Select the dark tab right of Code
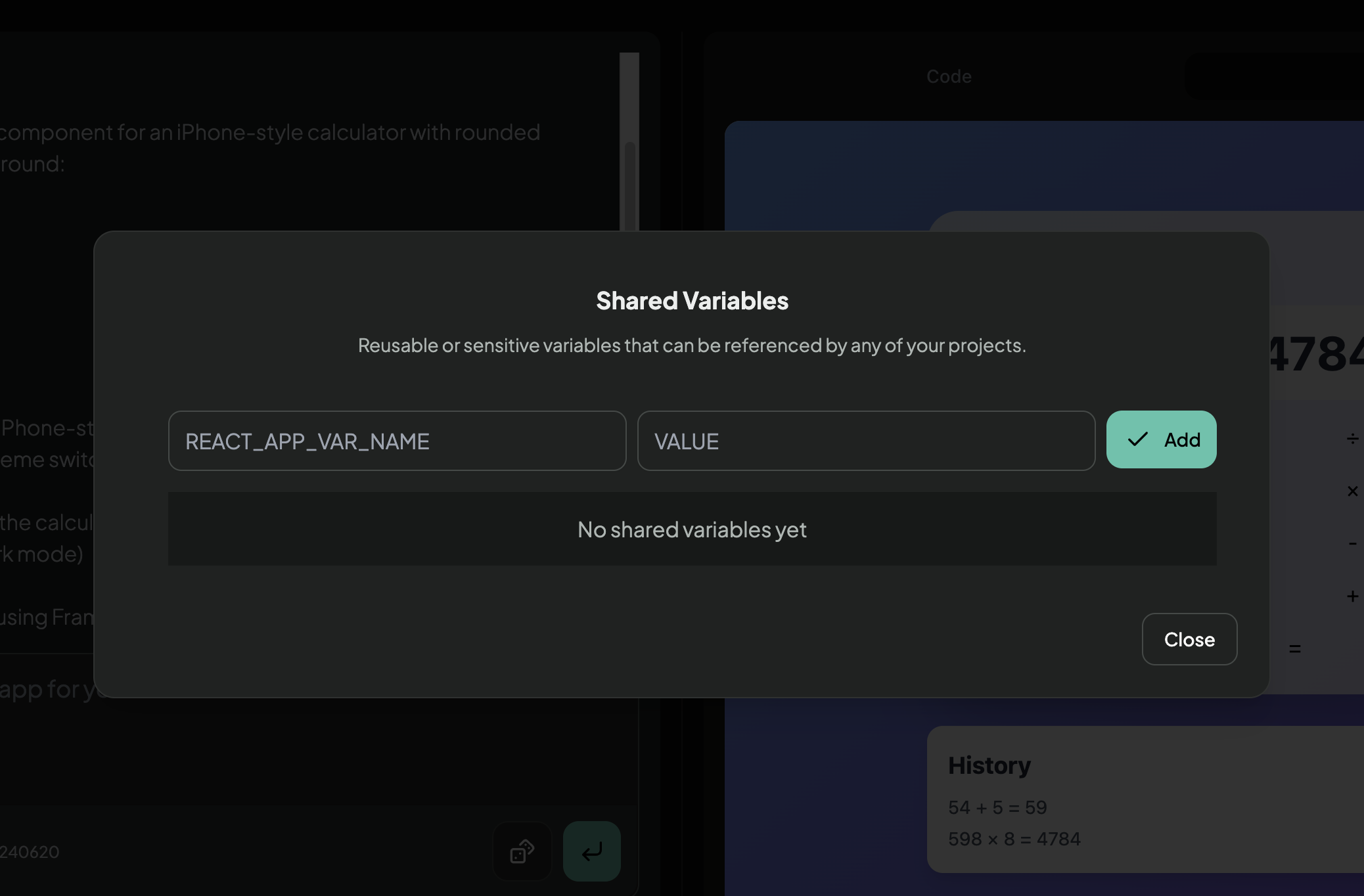The image size is (1364, 896). point(1275,77)
